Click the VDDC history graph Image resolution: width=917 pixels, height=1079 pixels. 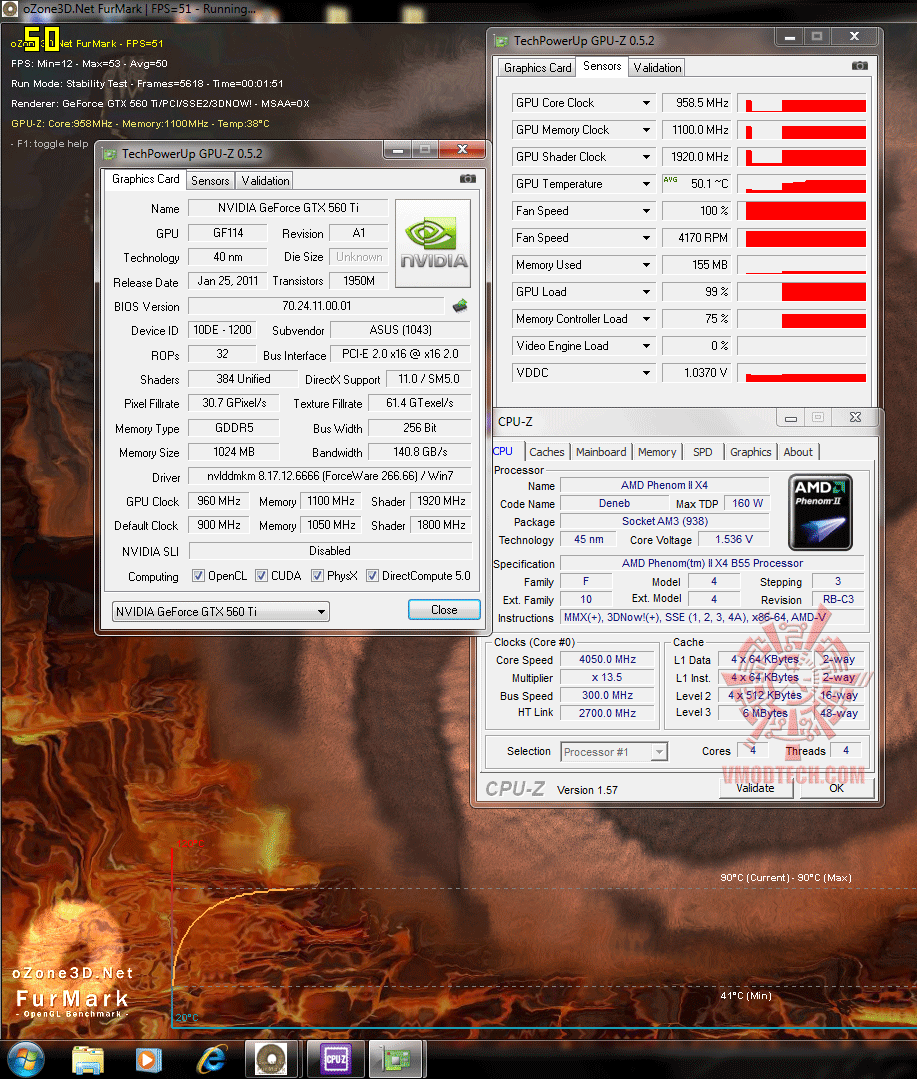[x=801, y=373]
